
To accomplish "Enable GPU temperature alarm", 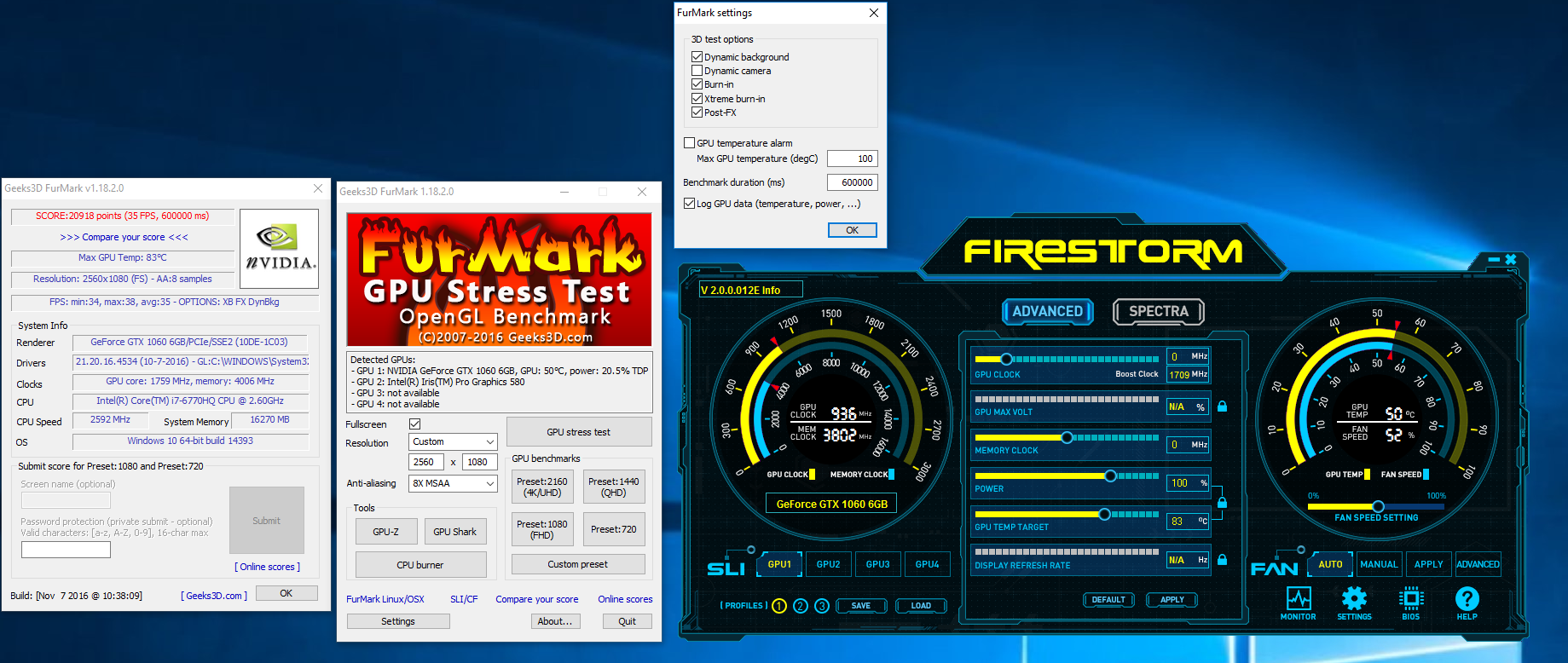I will coord(690,143).
